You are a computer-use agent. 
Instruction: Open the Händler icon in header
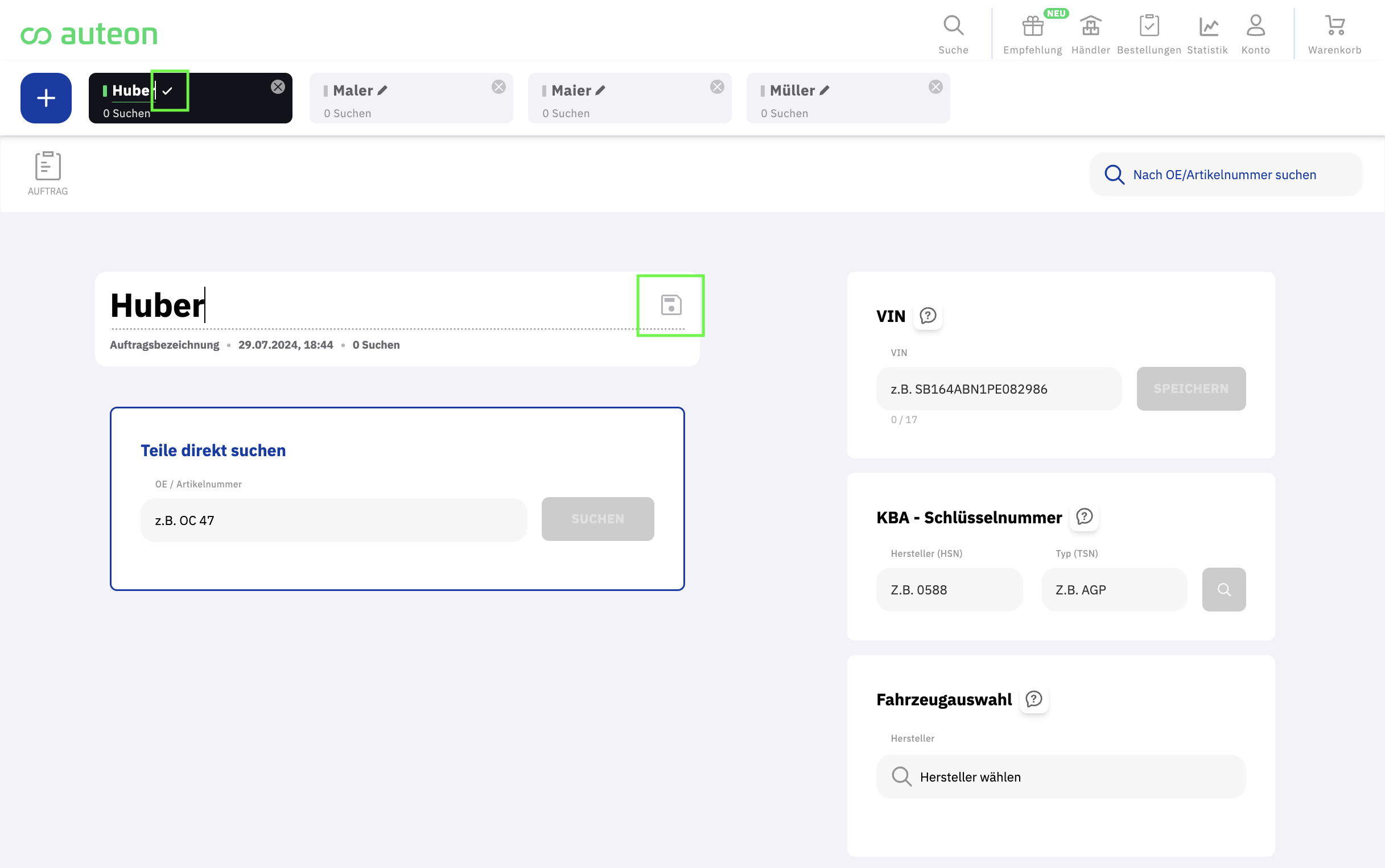click(1090, 26)
